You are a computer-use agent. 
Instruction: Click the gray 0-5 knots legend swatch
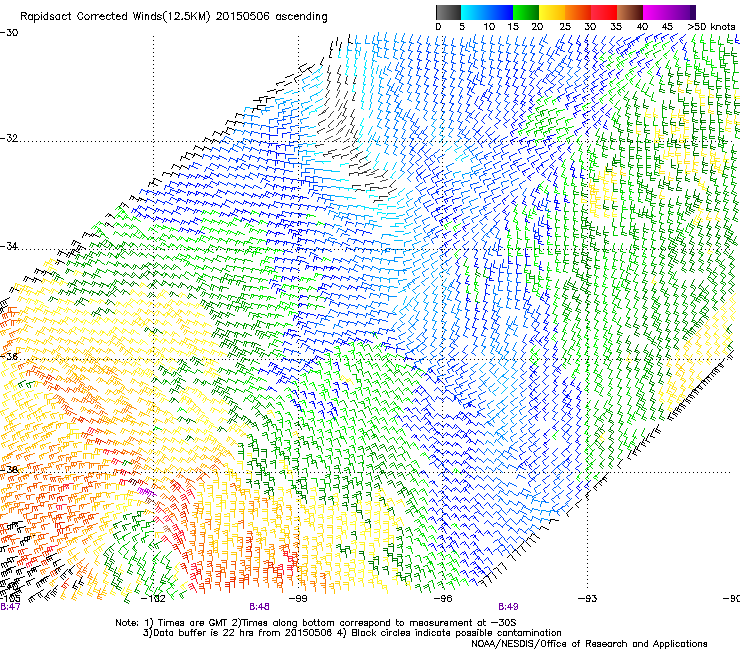[448, 12]
